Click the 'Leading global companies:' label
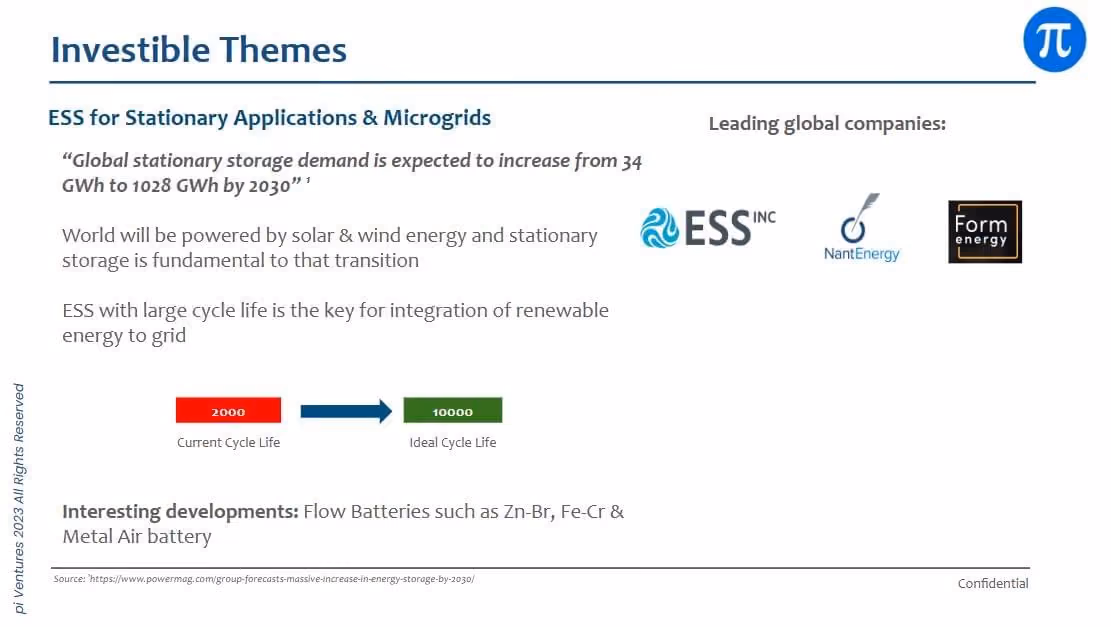 [827, 124]
